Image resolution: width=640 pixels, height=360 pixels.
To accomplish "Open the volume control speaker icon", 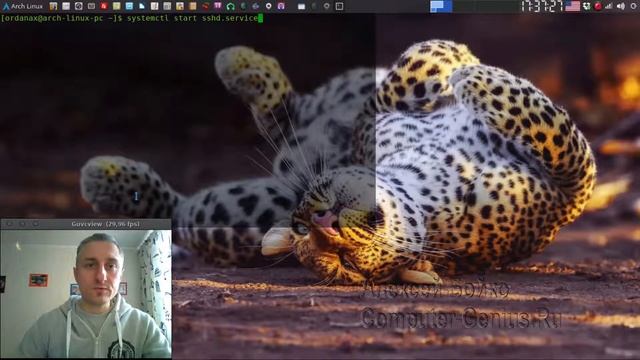I will 621,6.
